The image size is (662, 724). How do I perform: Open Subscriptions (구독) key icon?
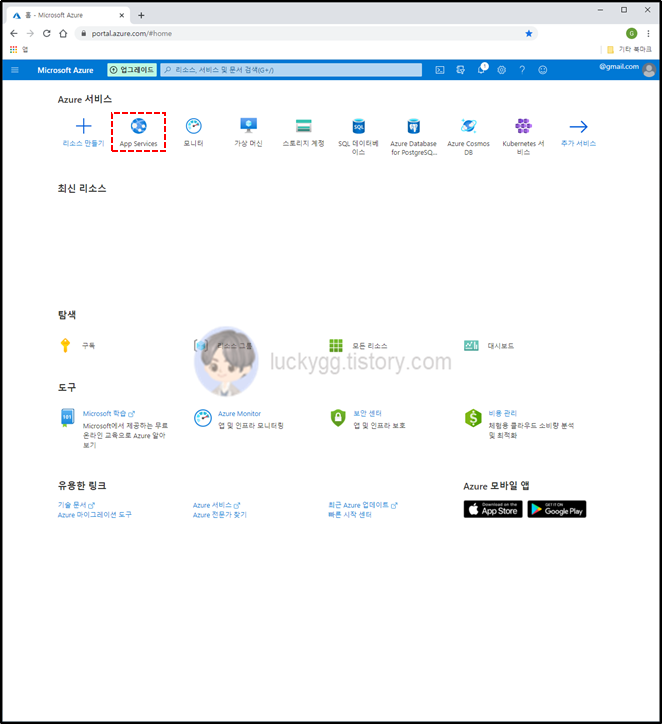pos(65,345)
